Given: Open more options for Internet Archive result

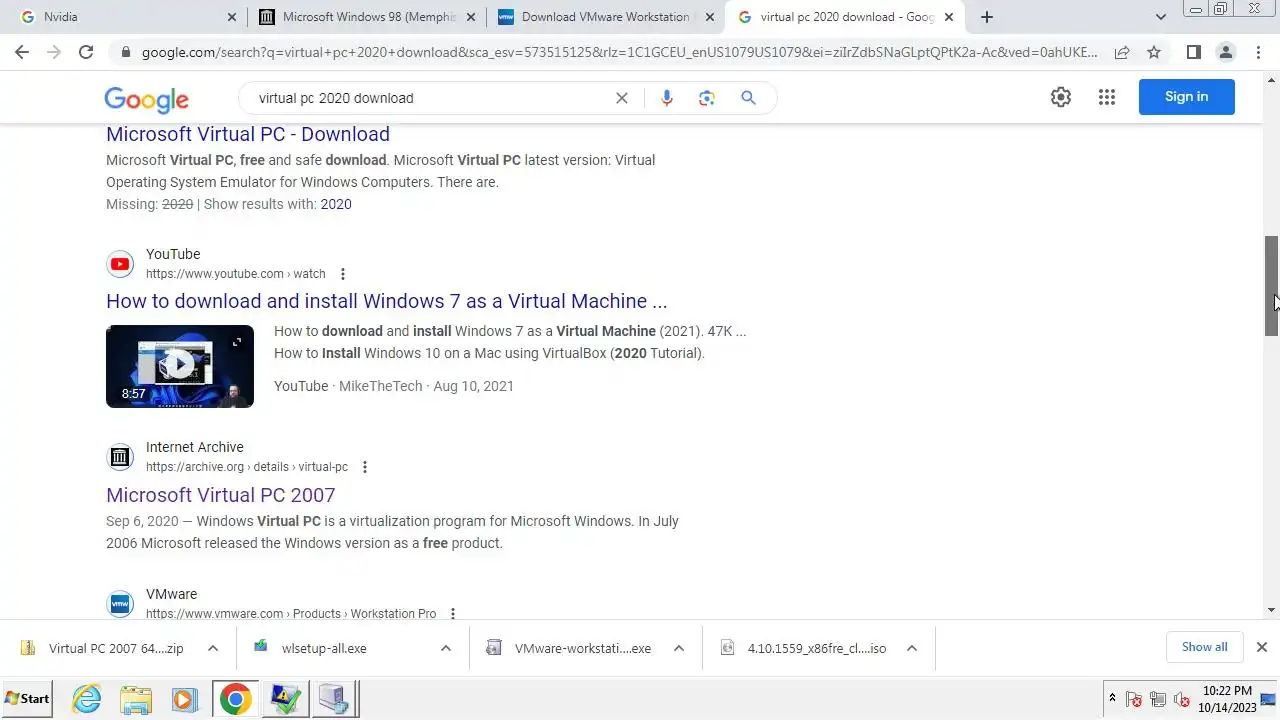Looking at the screenshot, I should [x=365, y=467].
